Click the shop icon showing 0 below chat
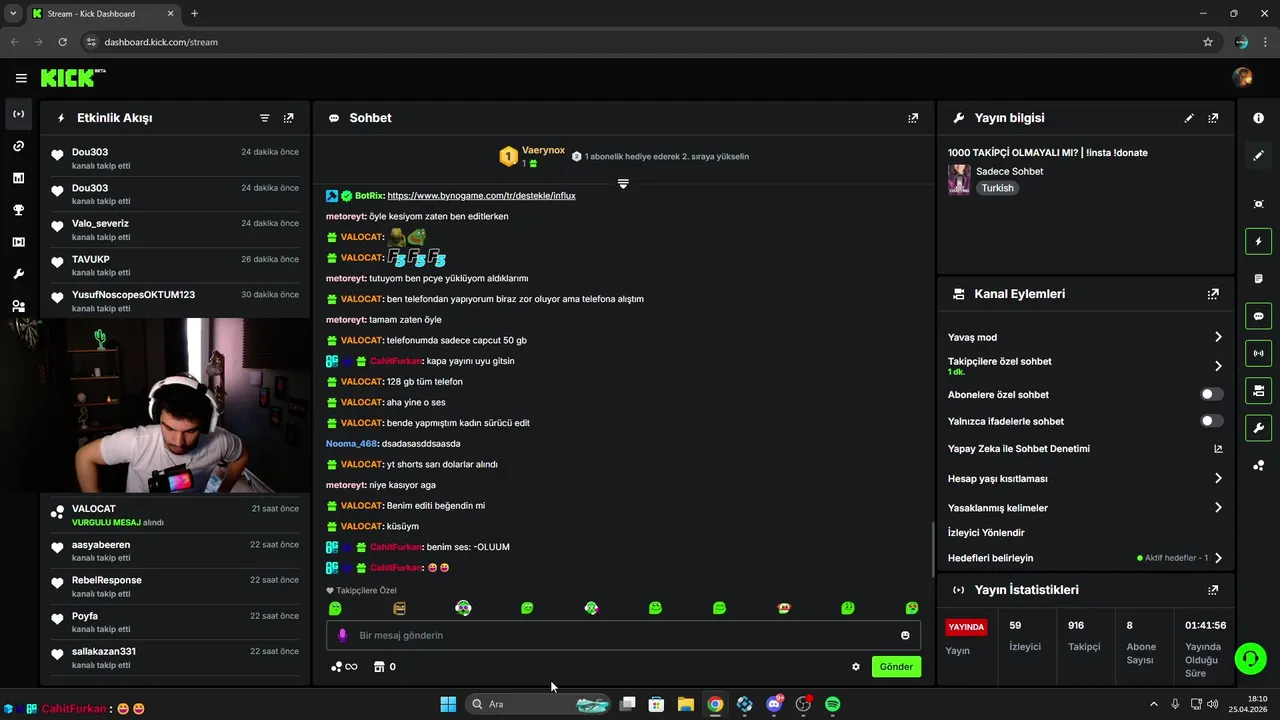The height and width of the screenshot is (720, 1280). point(385,667)
